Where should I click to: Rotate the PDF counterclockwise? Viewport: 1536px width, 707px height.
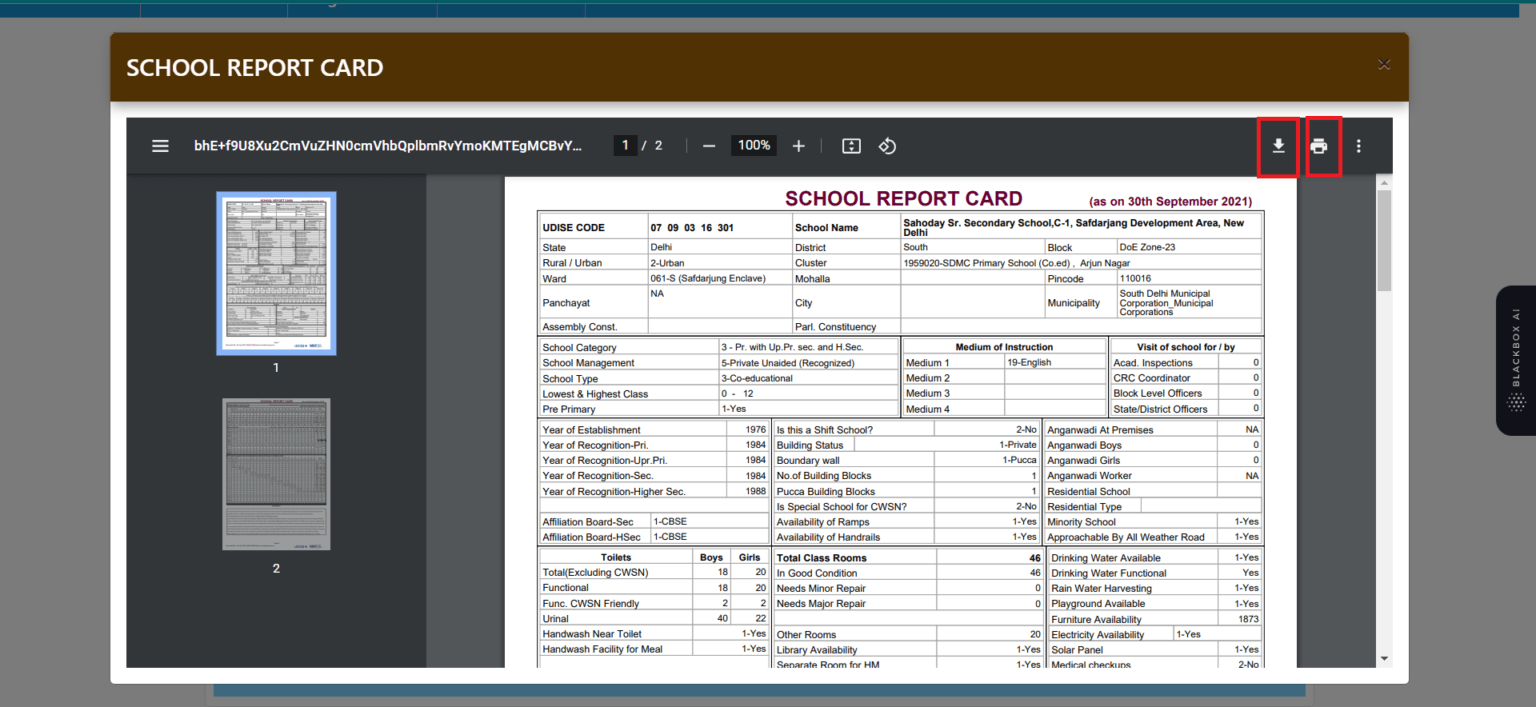click(886, 146)
